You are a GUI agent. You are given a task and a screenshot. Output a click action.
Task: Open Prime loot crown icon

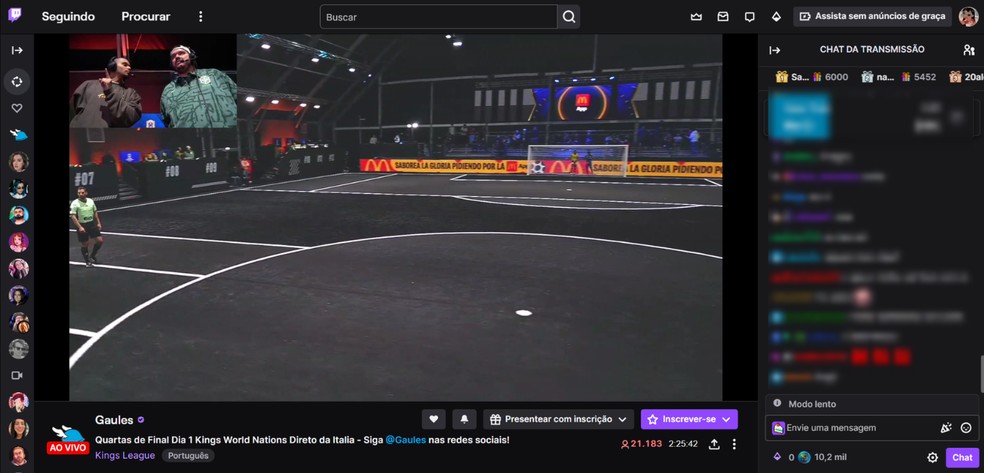click(x=696, y=17)
